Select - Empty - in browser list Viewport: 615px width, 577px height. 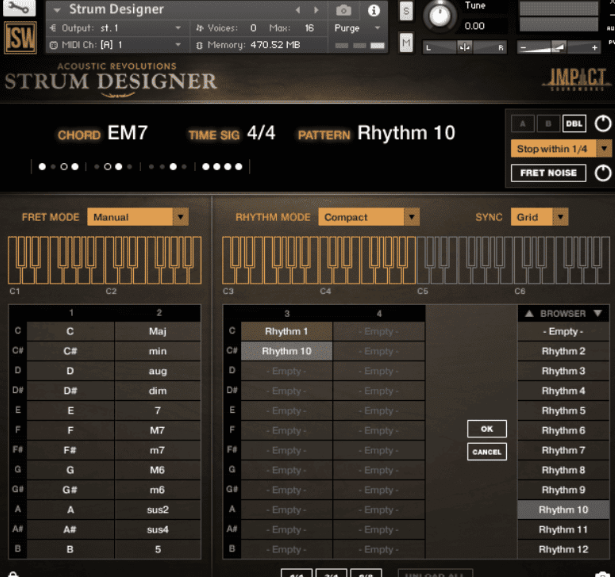coord(563,331)
